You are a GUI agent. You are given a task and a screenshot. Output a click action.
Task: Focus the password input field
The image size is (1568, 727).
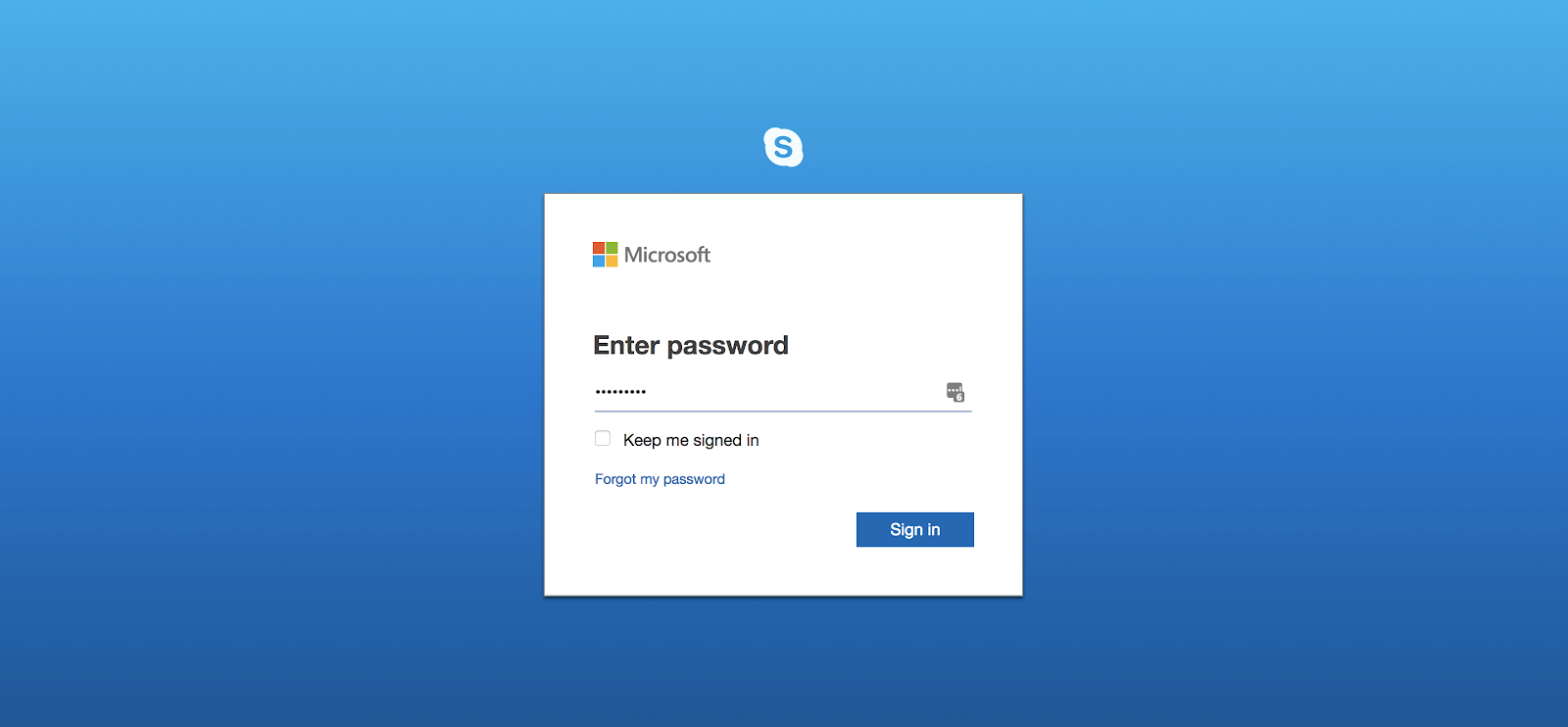pos(783,392)
